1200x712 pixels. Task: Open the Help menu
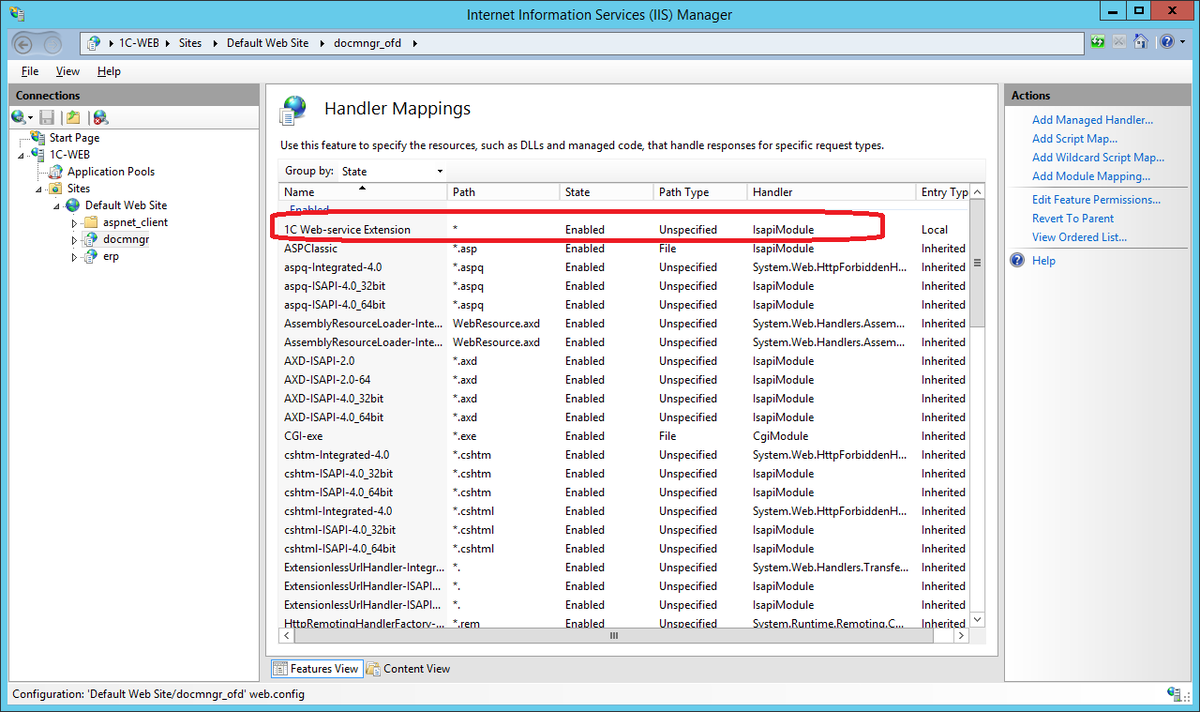tap(109, 71)
